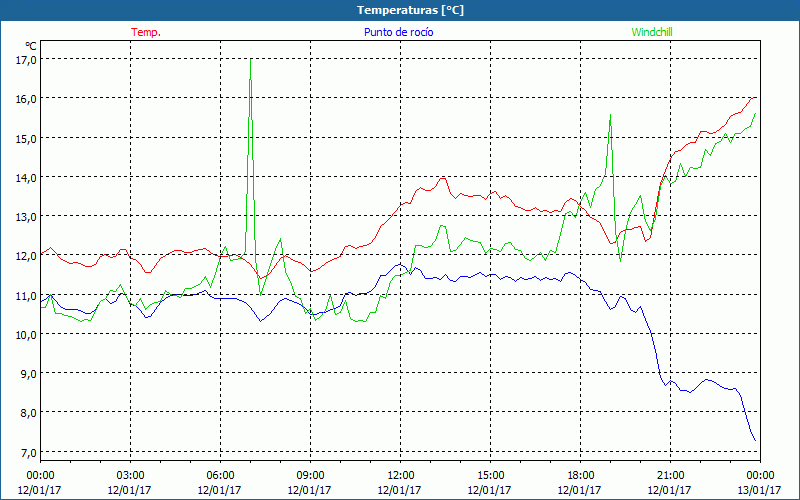Click the 21:00 time axis label
Viewport: 800px width, 500px height.
(670, 476)
